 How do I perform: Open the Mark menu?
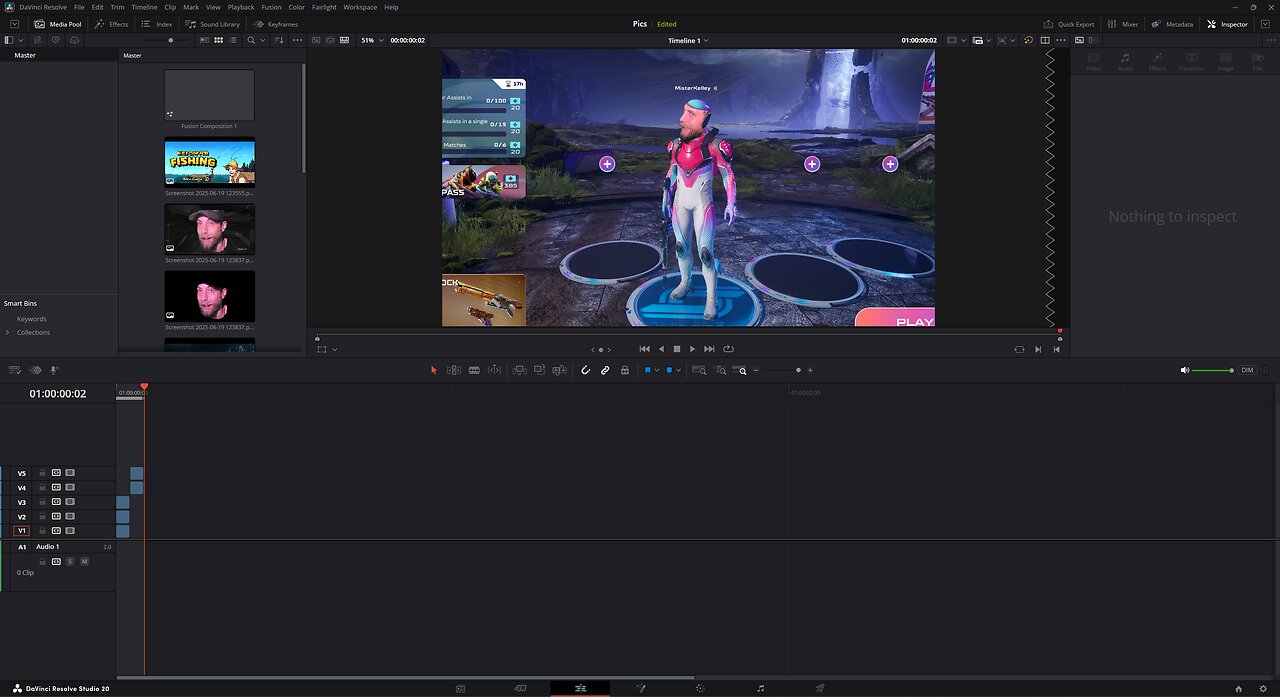tap(191, 7)
